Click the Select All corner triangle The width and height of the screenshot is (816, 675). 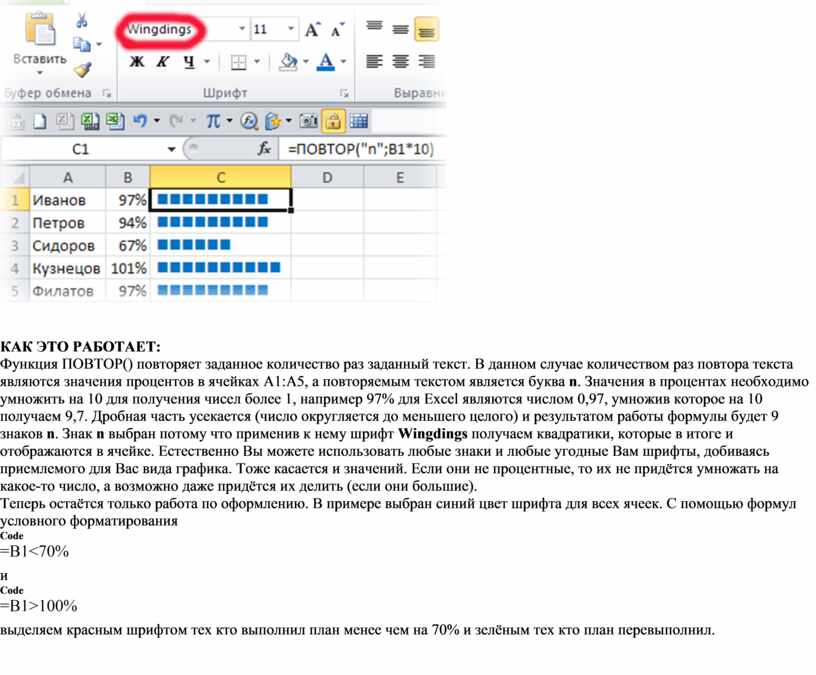17,178
